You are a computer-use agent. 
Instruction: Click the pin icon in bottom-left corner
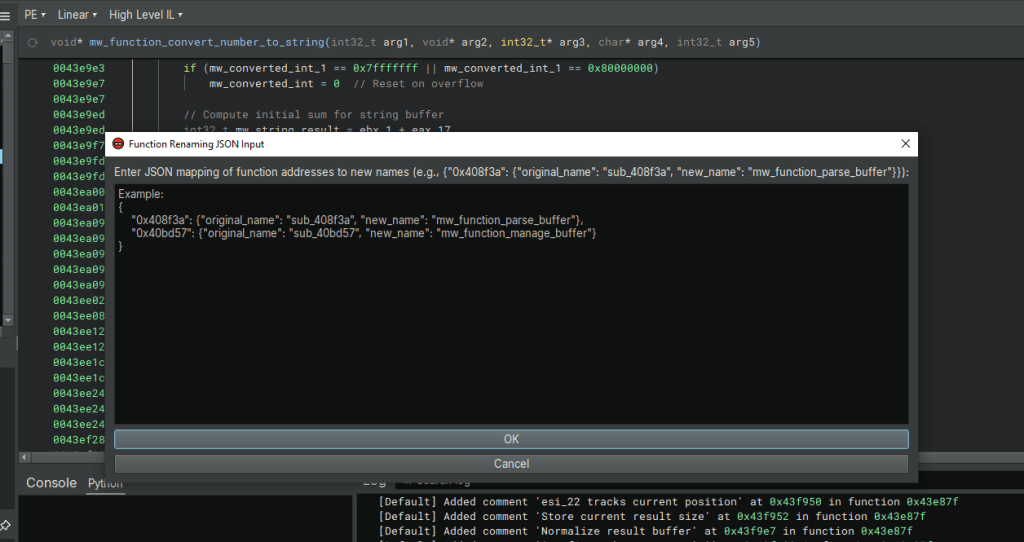click(6, 524)
